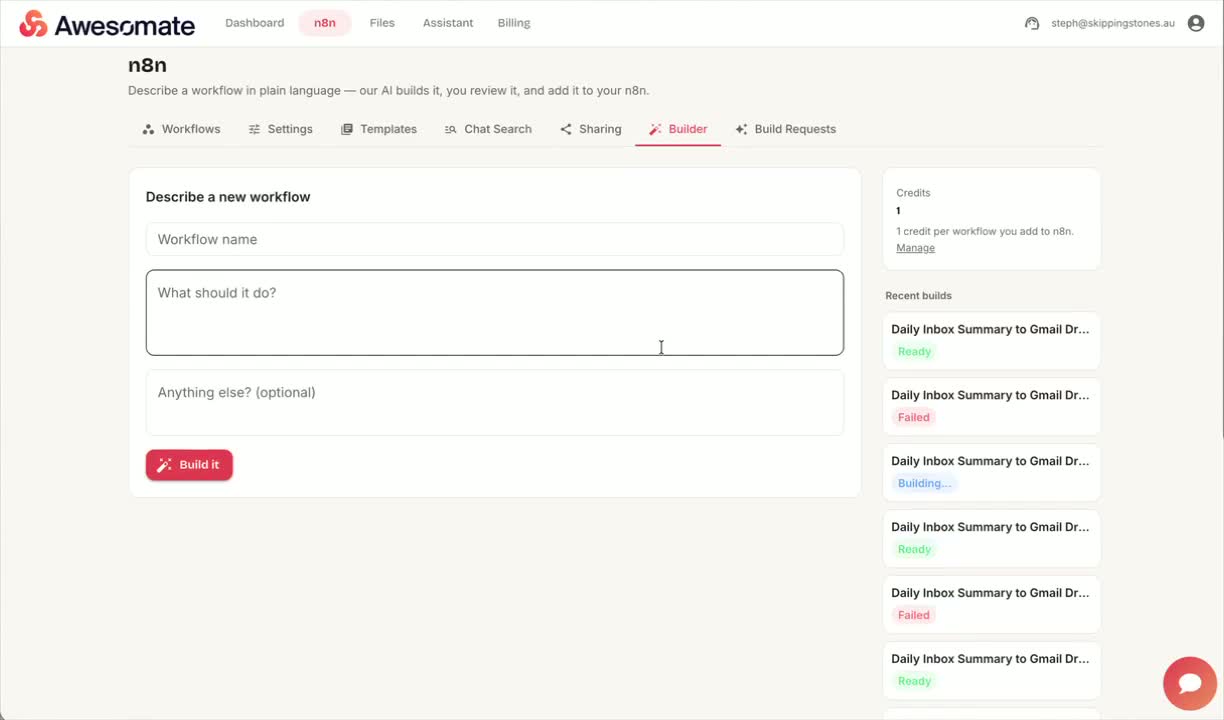Open the Files nav item
This screenshot has width=1224, height=720.
coord(382,23)
